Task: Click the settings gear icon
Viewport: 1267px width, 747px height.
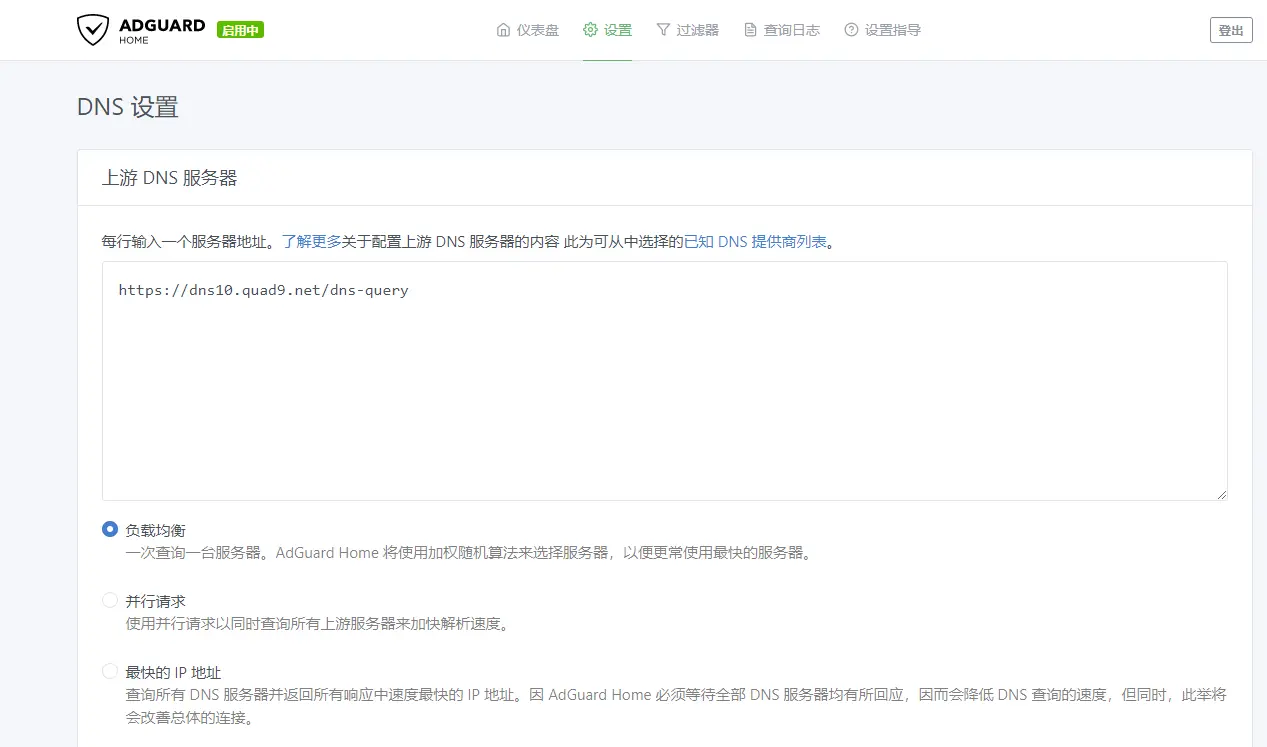Action: (x=590, y=30)
